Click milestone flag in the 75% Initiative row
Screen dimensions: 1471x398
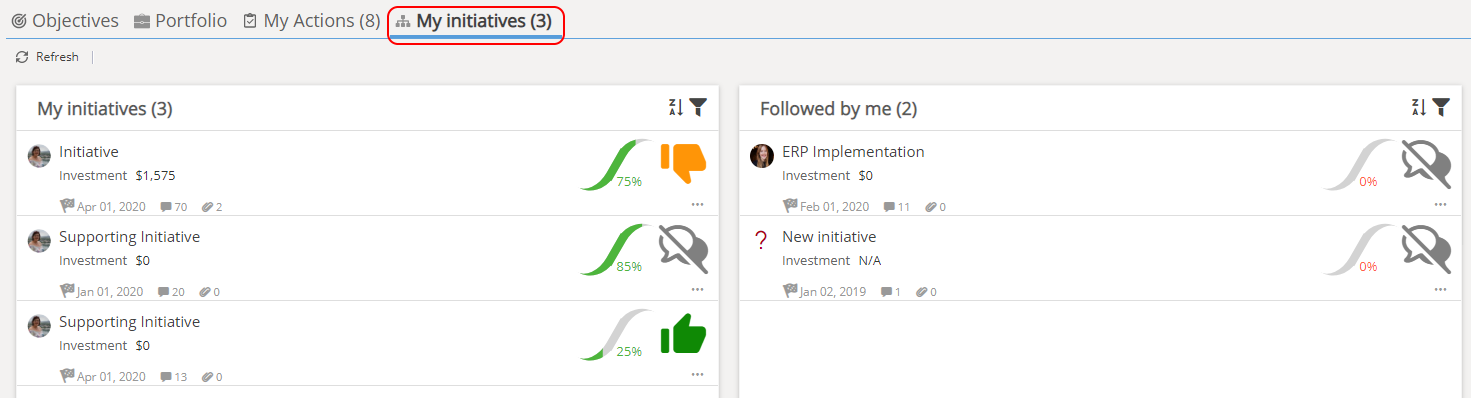[67, 206]
